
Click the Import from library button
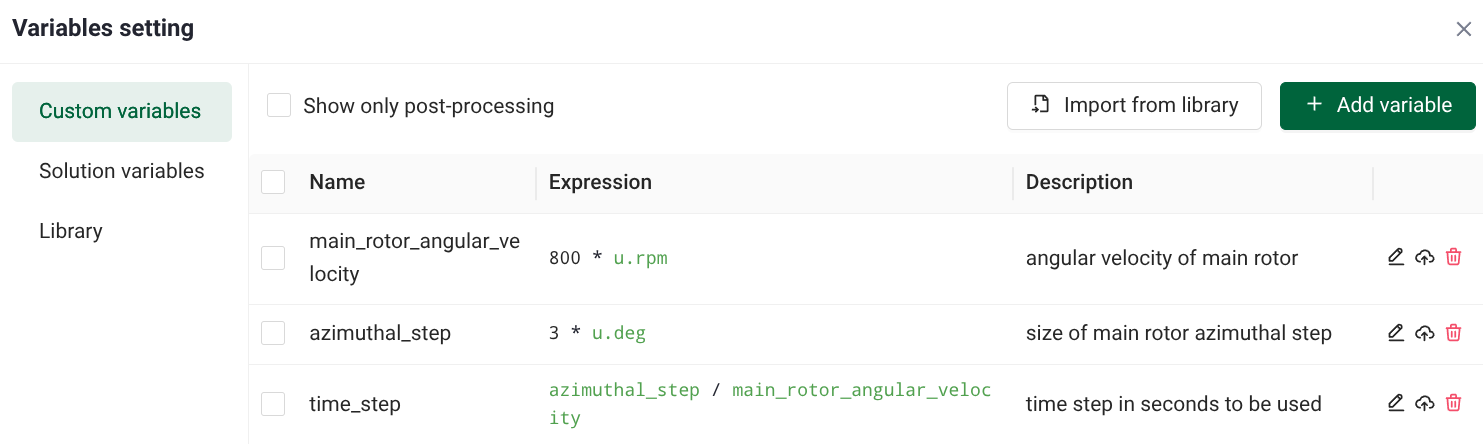pyautogui.click(x=1134, y=106)
